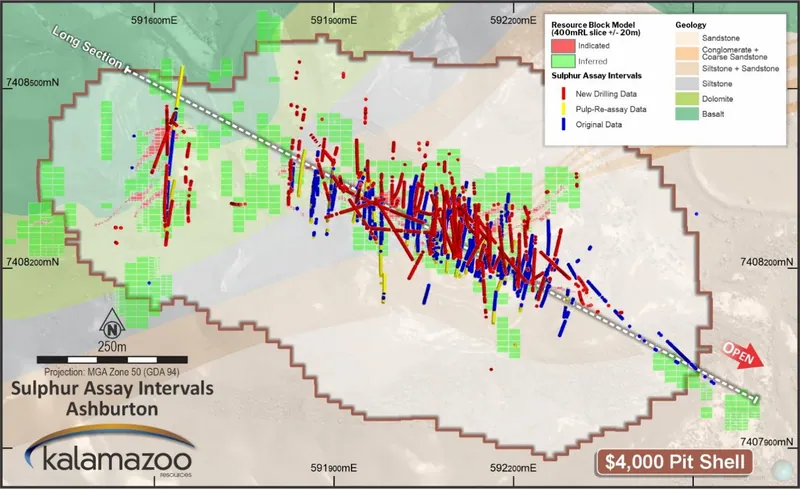Click the bottom '592200mE' easting label

click(x=513, y=468)
